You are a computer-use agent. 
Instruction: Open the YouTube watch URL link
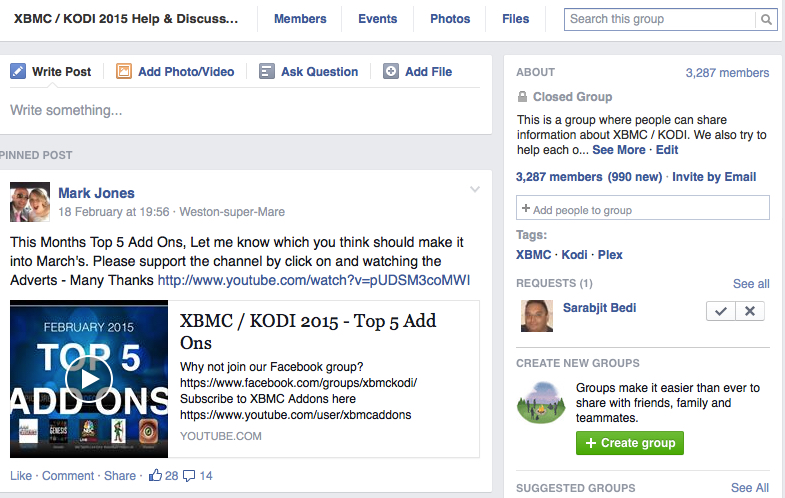pos(314,280)
